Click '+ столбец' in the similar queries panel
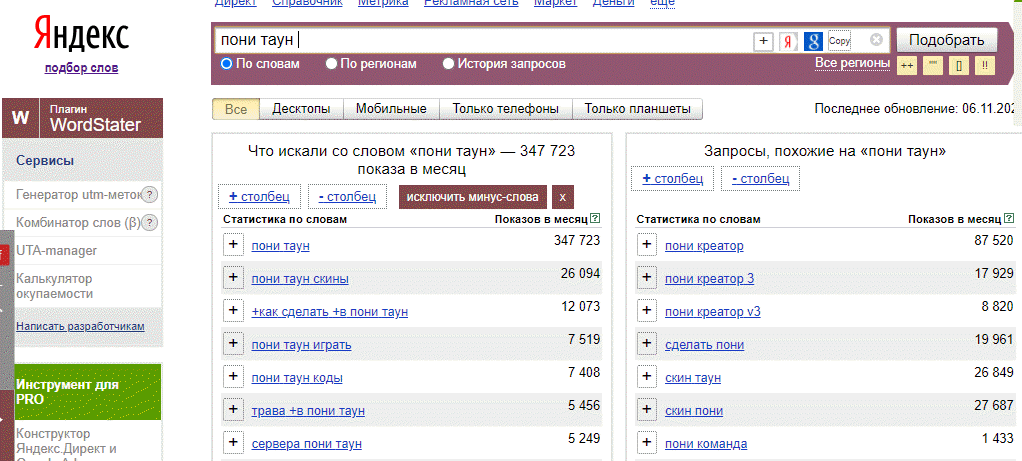 tap(673, 179)
